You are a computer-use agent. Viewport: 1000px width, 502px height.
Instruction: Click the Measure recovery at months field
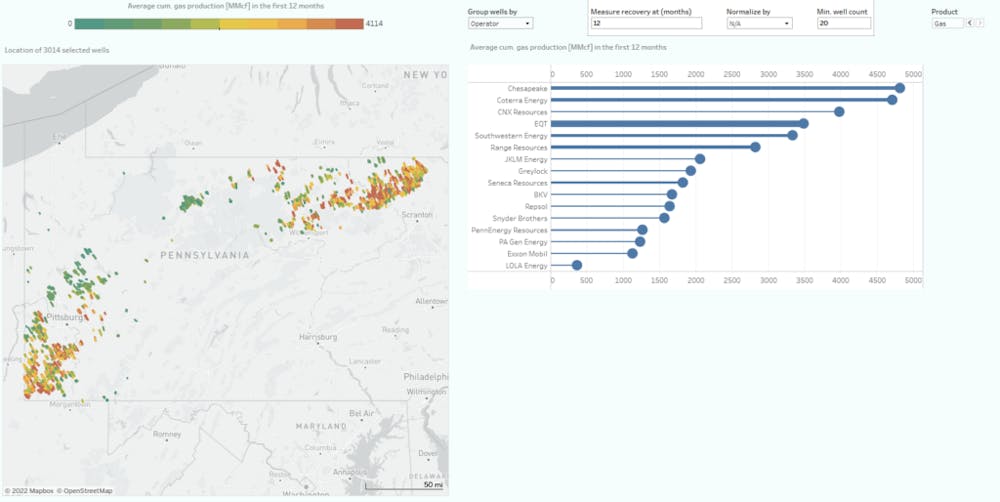pos(646,24)
